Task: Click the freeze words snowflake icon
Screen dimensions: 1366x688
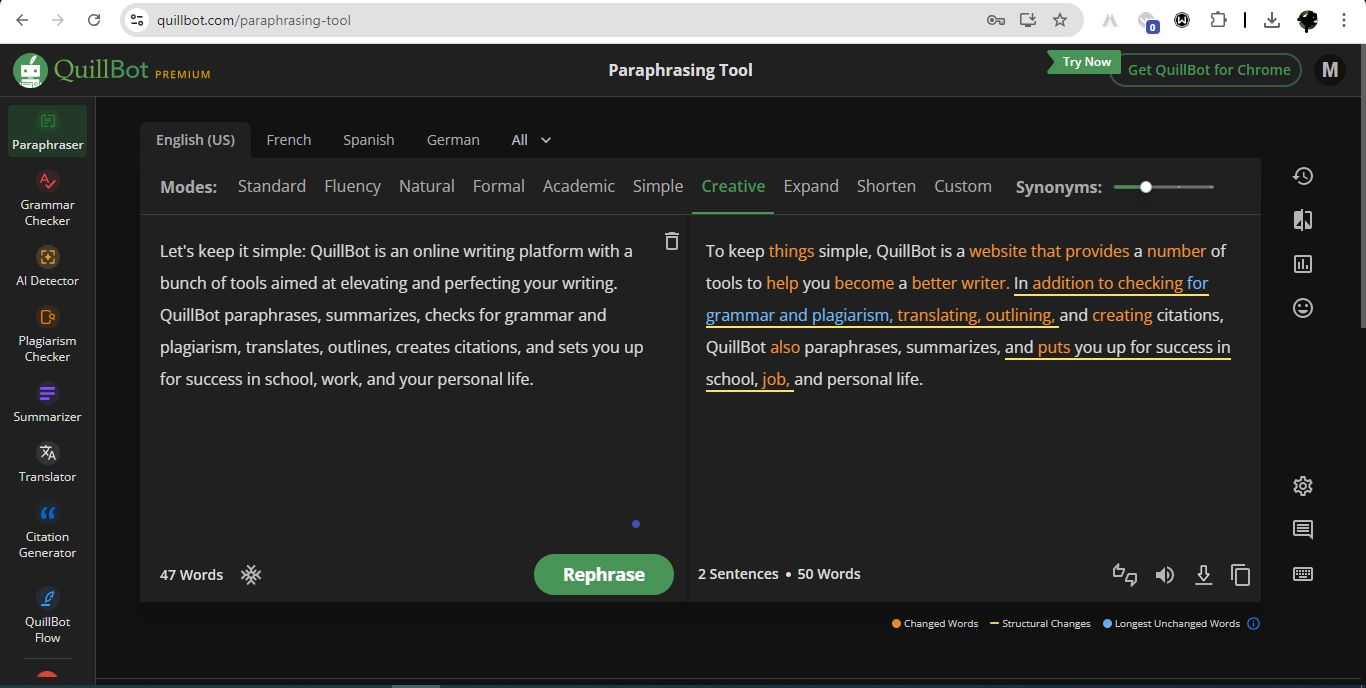Action: pos(251,574)
